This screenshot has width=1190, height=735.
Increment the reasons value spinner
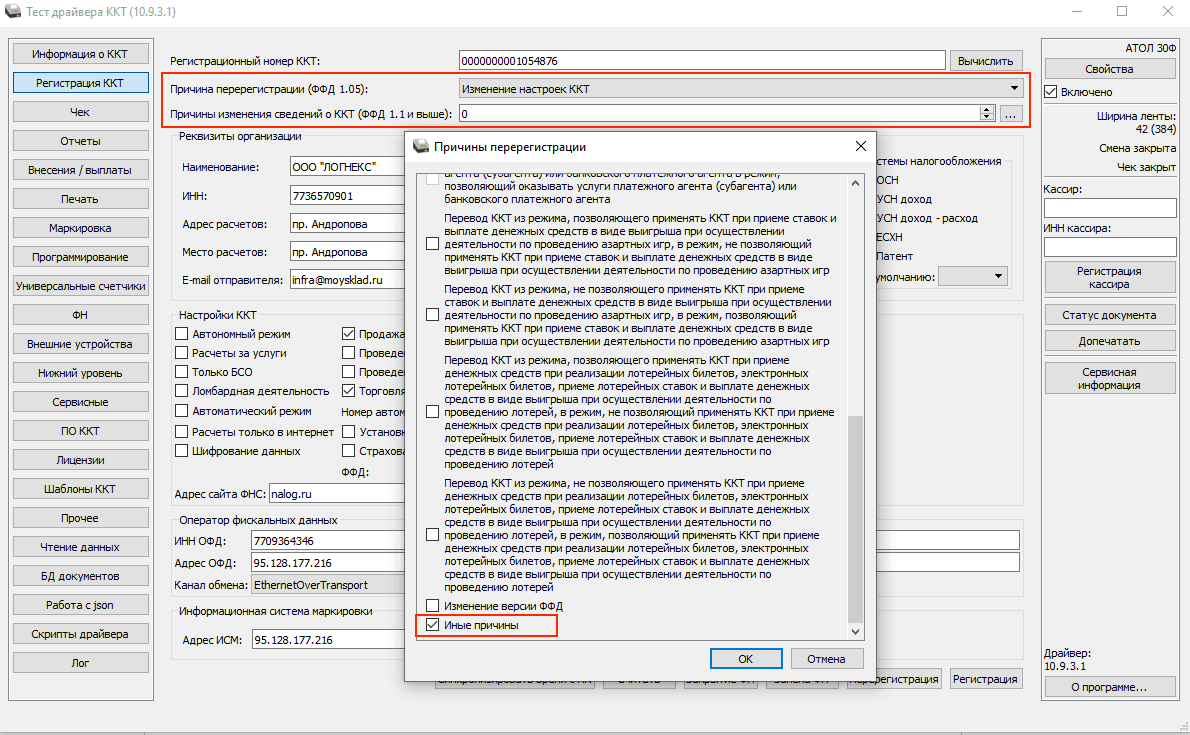[987, 110]
